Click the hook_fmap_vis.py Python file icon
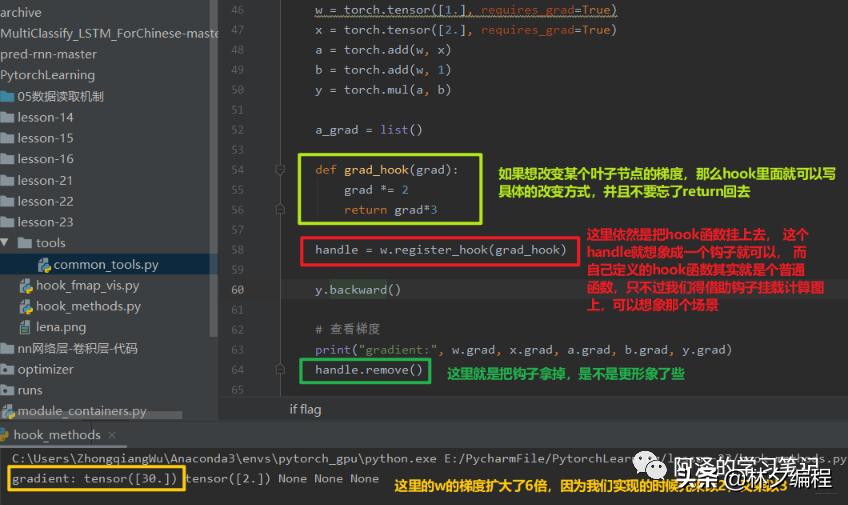Screen dimensions: 848x505 26,285
